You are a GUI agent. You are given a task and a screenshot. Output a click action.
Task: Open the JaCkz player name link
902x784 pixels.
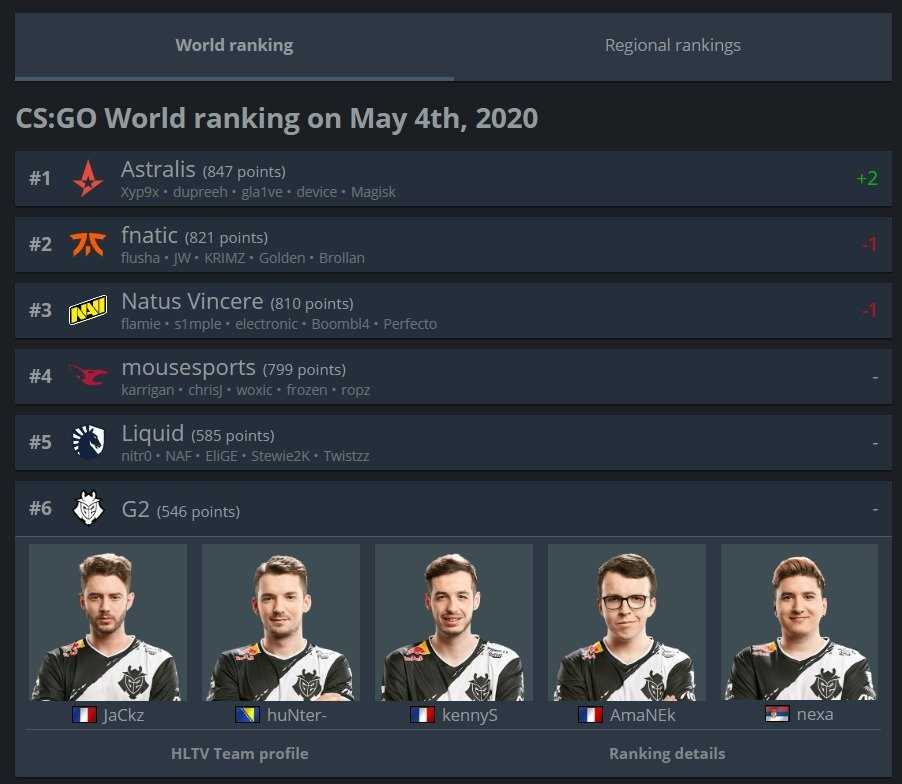click(x=123, y=716)
